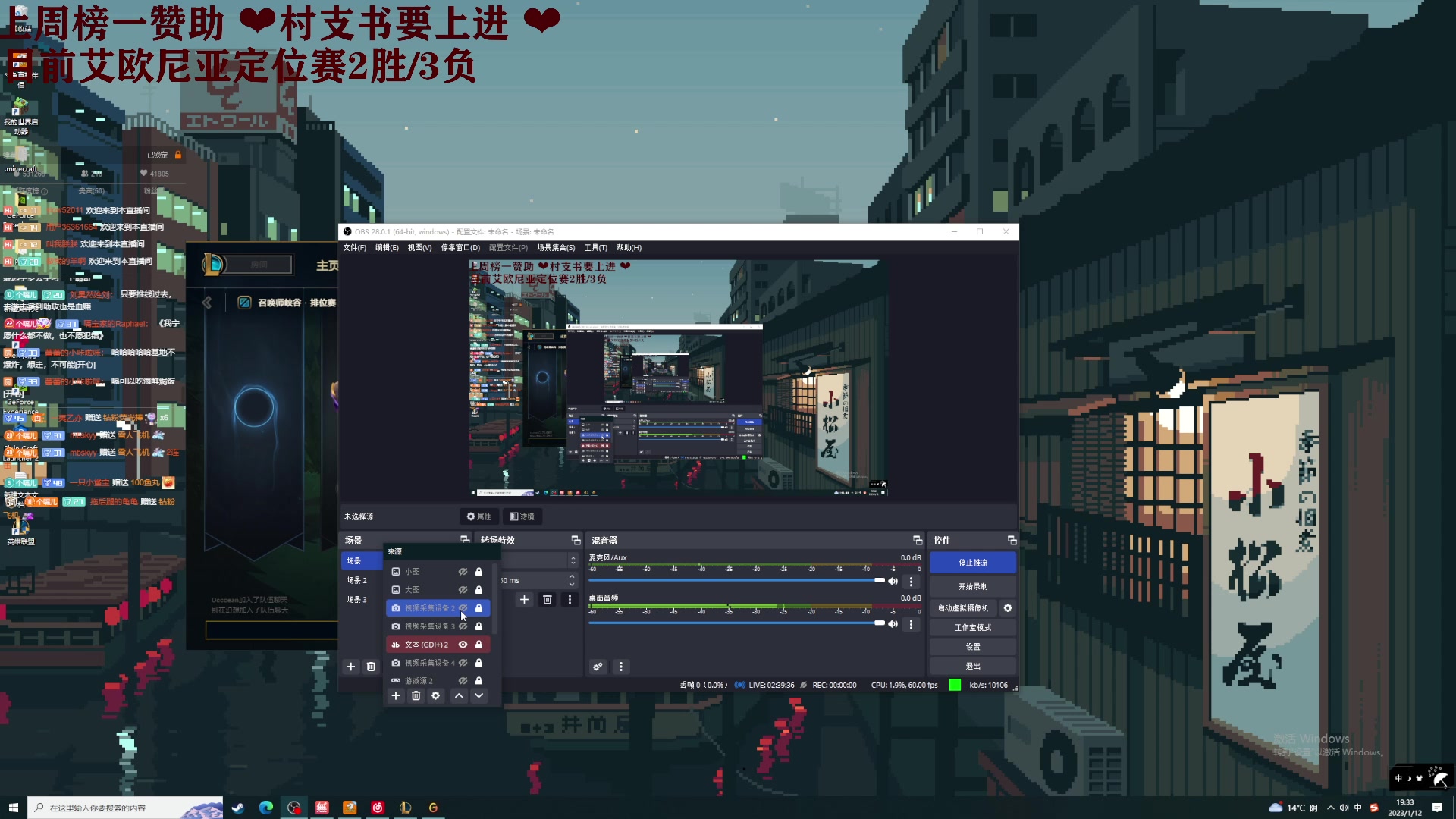Show the 视频采集设备 2 source
Screen dimensions: 1456x819
click(463, 608)
